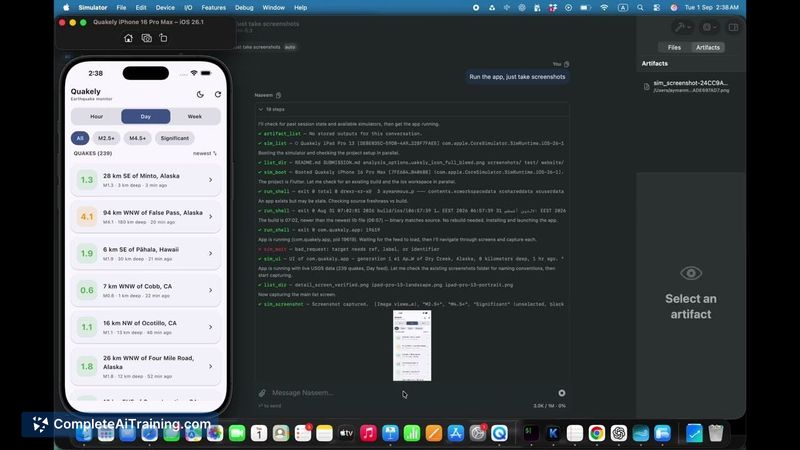
Task: Open Music from the dock
Action: (x=368, y=433)
